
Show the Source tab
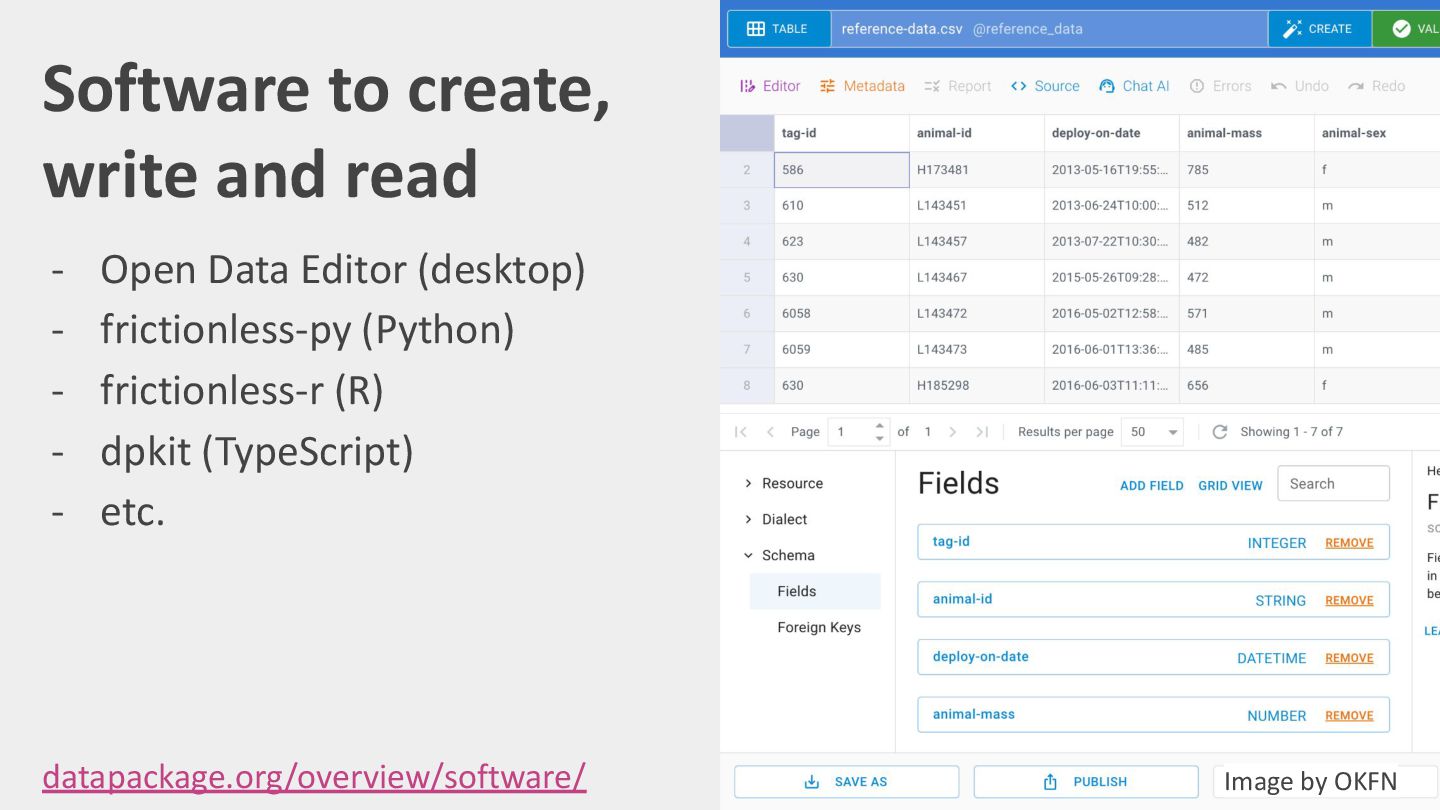[x=1045, y=86]
